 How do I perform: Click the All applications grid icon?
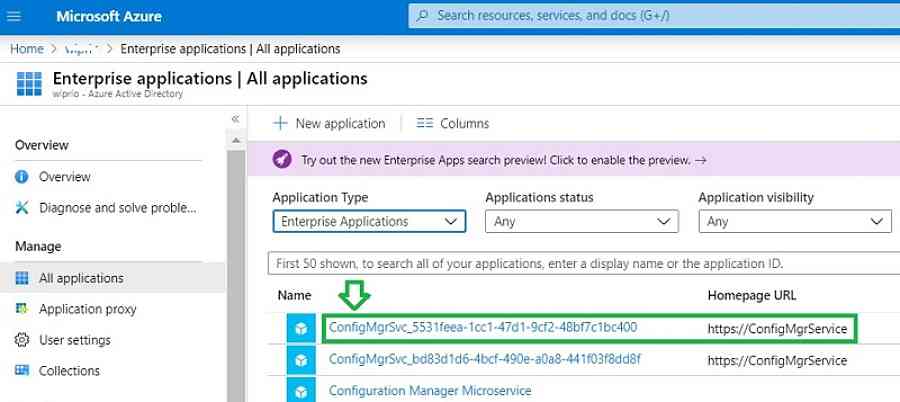point(22,279)
